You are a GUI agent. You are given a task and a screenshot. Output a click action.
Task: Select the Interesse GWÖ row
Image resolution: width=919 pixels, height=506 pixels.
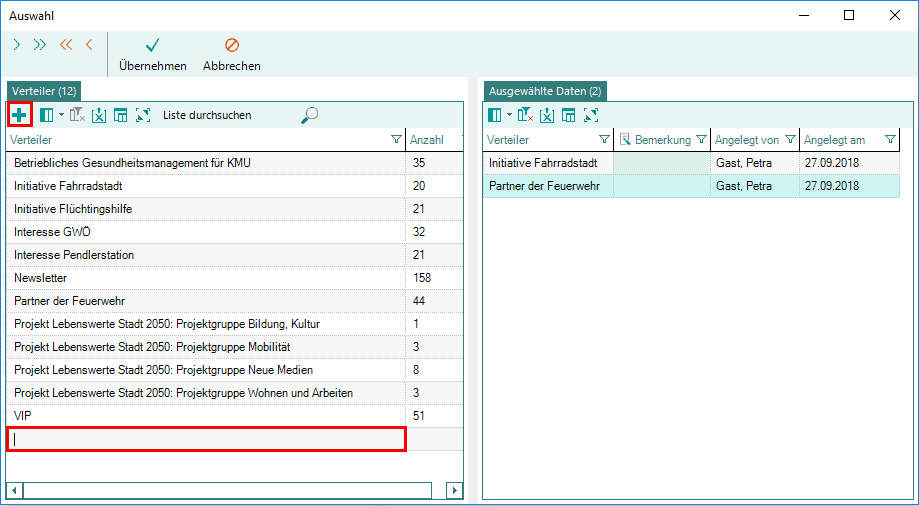tap(234, 232)
